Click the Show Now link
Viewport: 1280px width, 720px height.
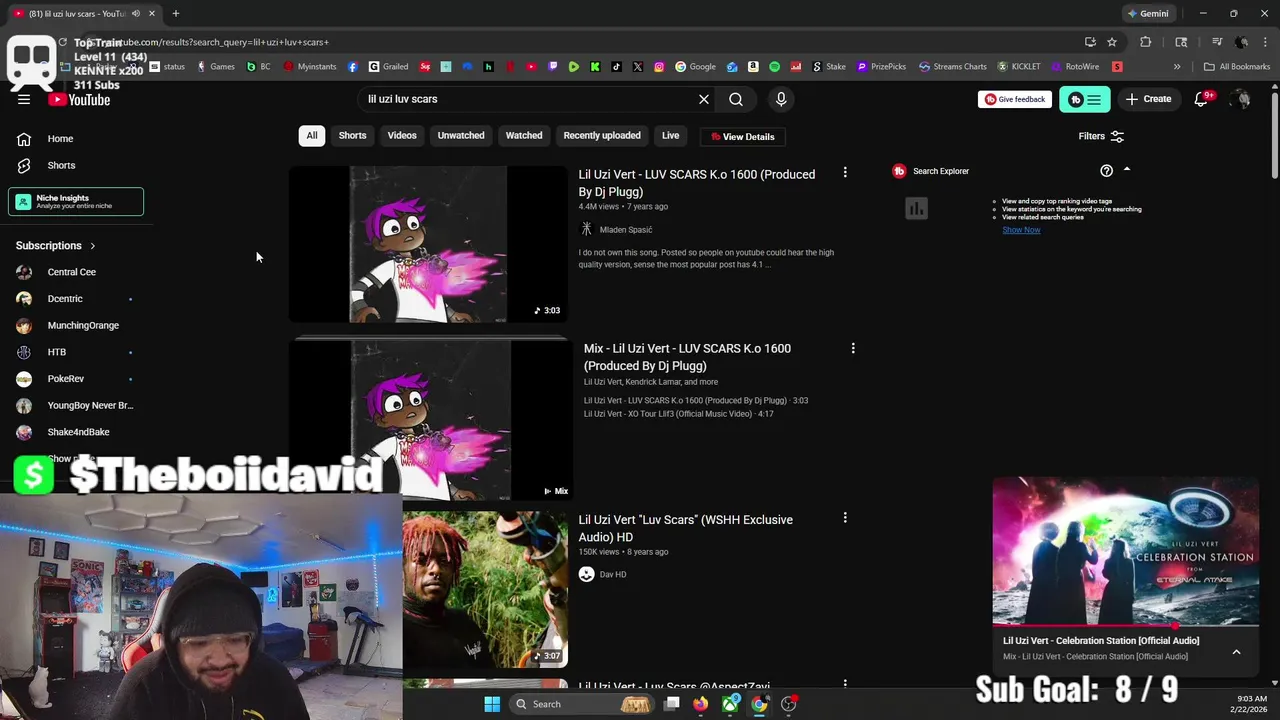(1021, 230)
